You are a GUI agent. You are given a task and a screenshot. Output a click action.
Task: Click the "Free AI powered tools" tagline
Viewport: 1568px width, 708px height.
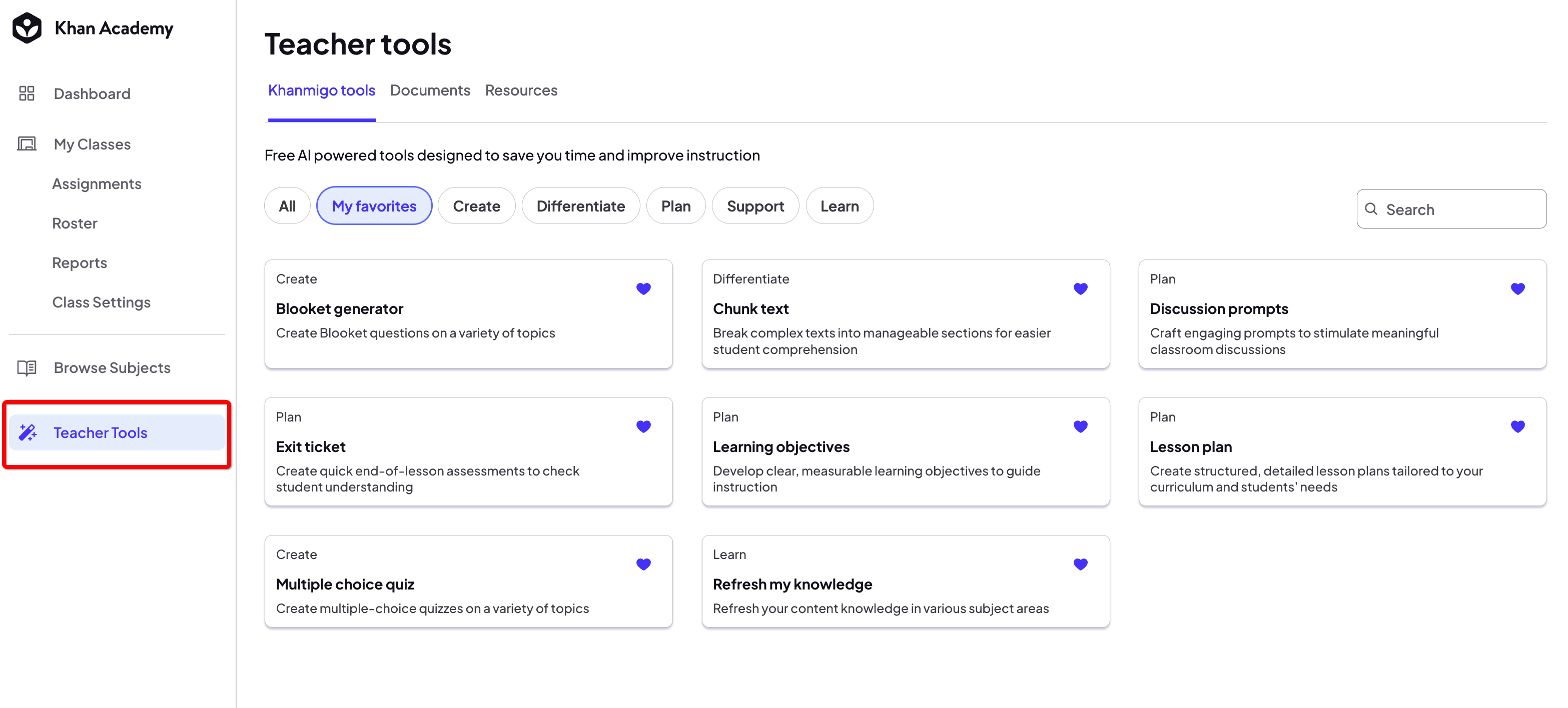click(512, 155)
